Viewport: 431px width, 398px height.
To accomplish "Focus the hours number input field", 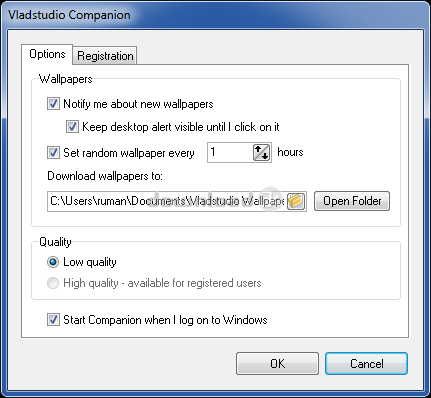I will click(230, 152).
